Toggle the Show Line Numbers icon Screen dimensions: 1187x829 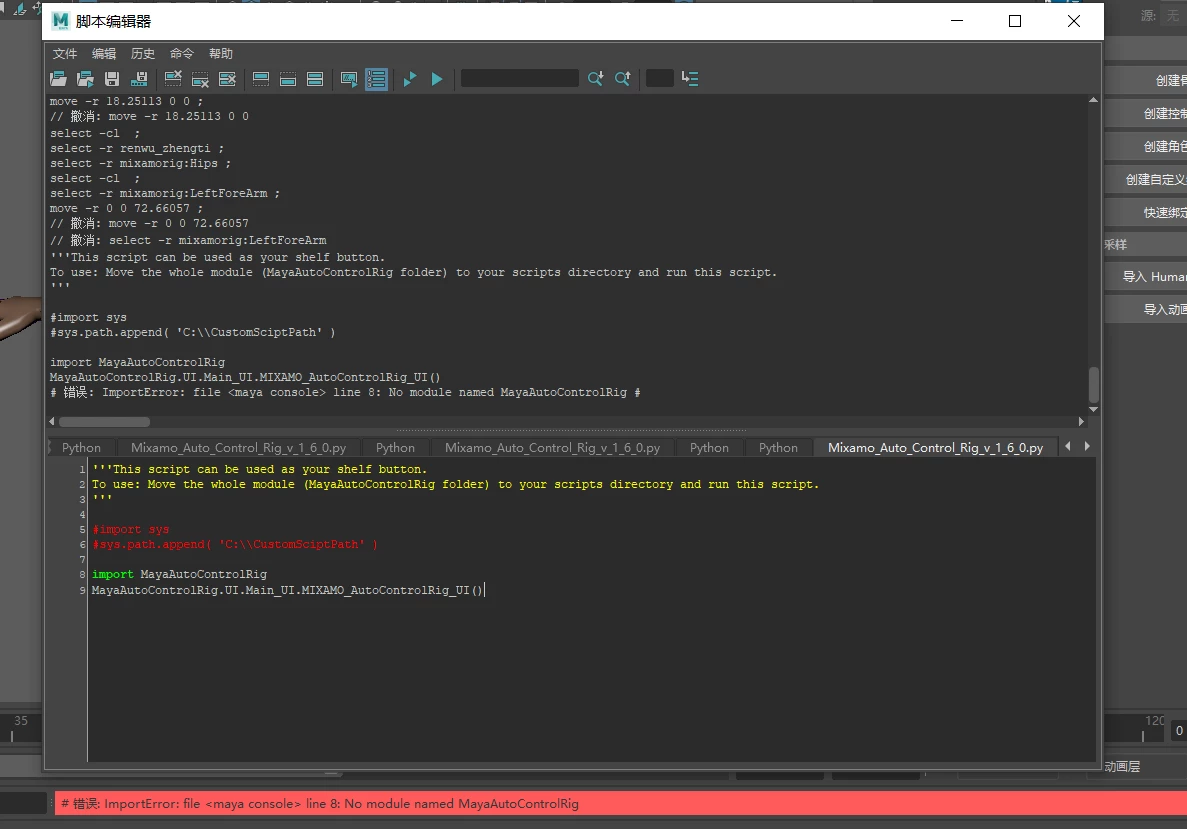click(x=376, y=78)
